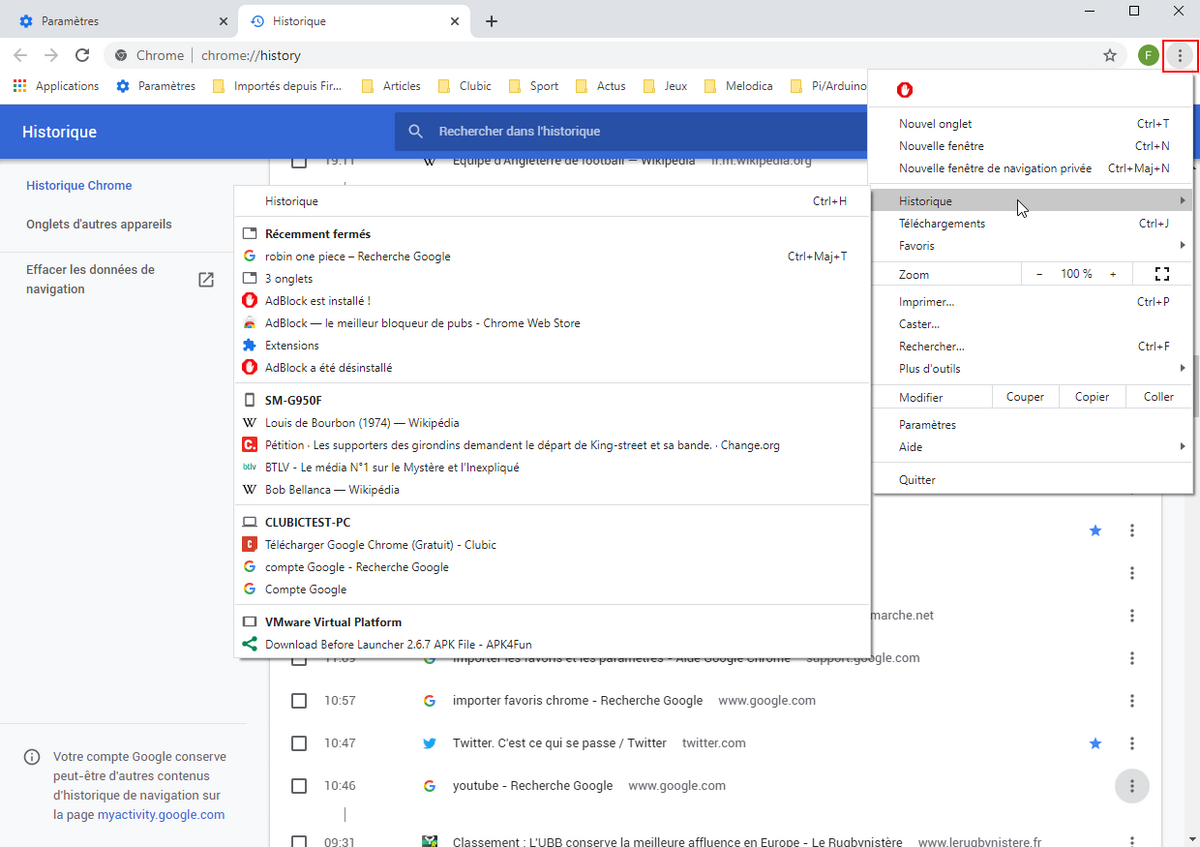Click the Couper button
The height and width of the screenshot is (847, 1200).
tap(1025, 397)
